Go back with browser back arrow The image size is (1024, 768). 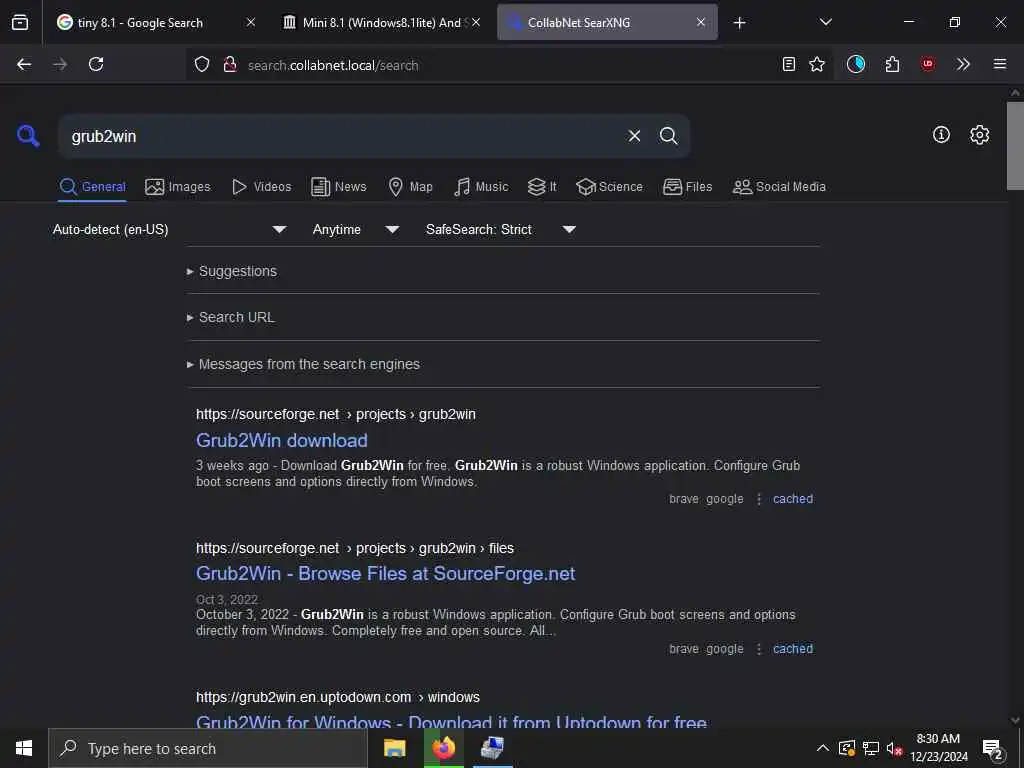[x=24, y=64]
